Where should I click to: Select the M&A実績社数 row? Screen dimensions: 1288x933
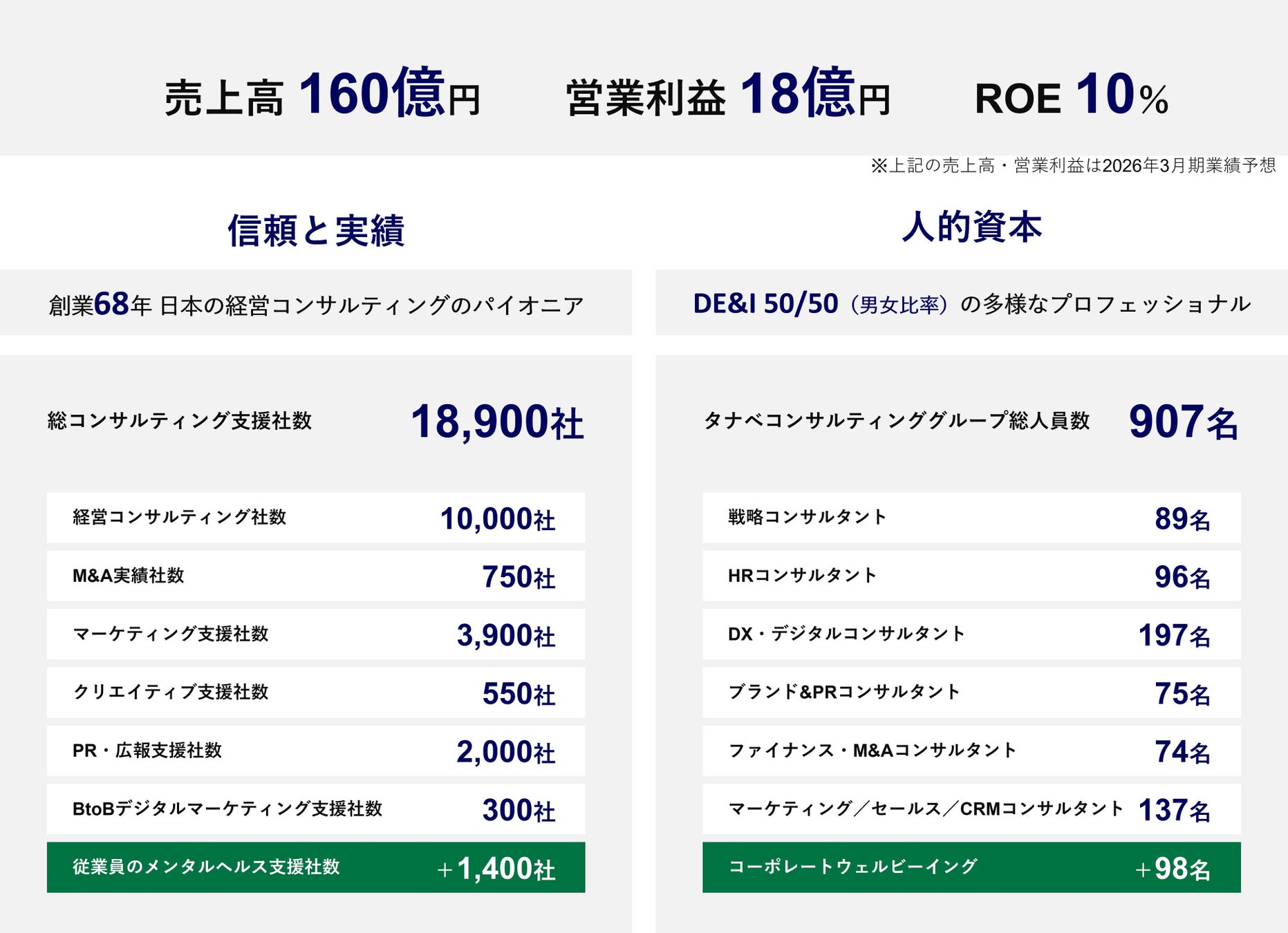click(316, 576)
